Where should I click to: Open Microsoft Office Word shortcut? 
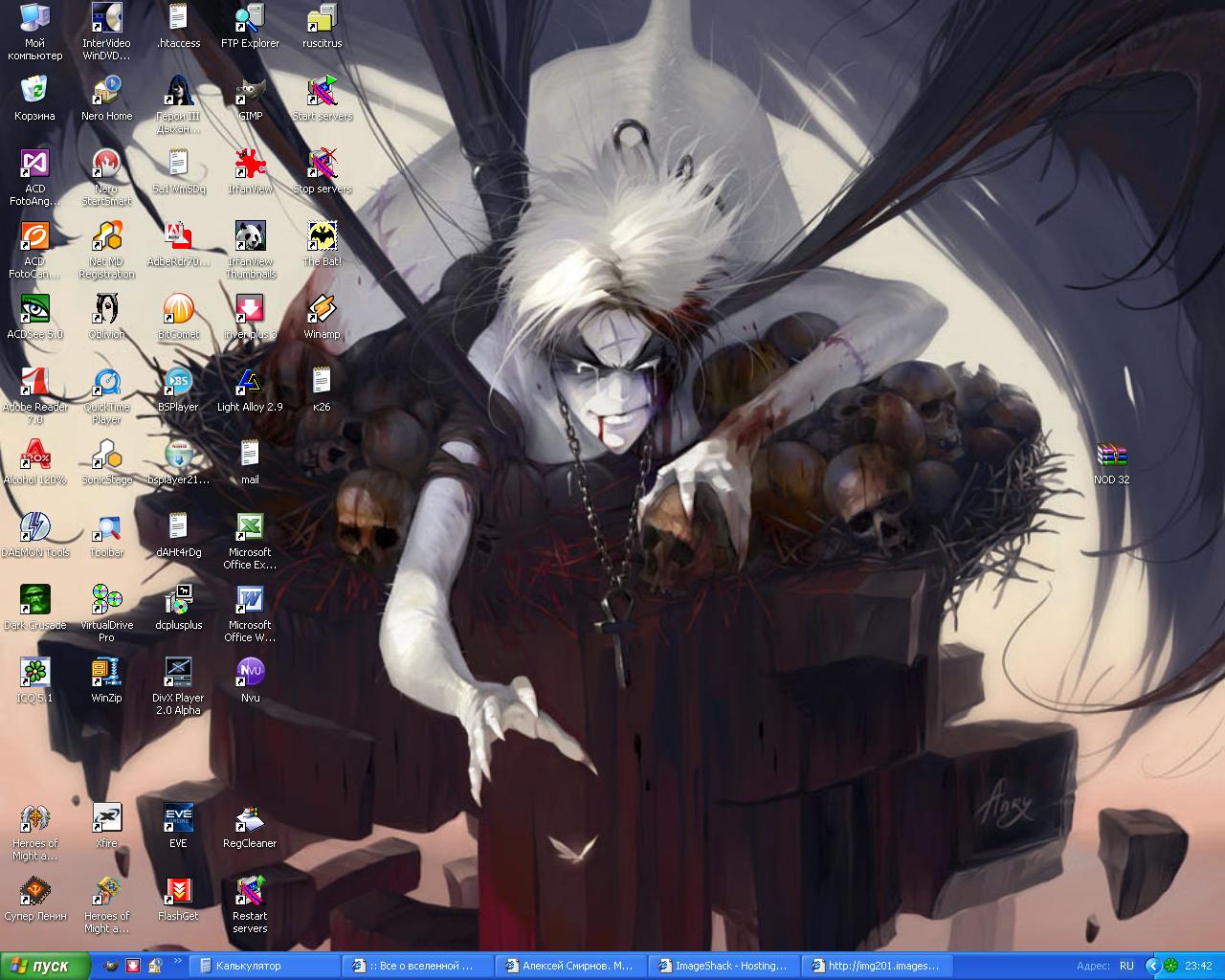pos(250,613)
